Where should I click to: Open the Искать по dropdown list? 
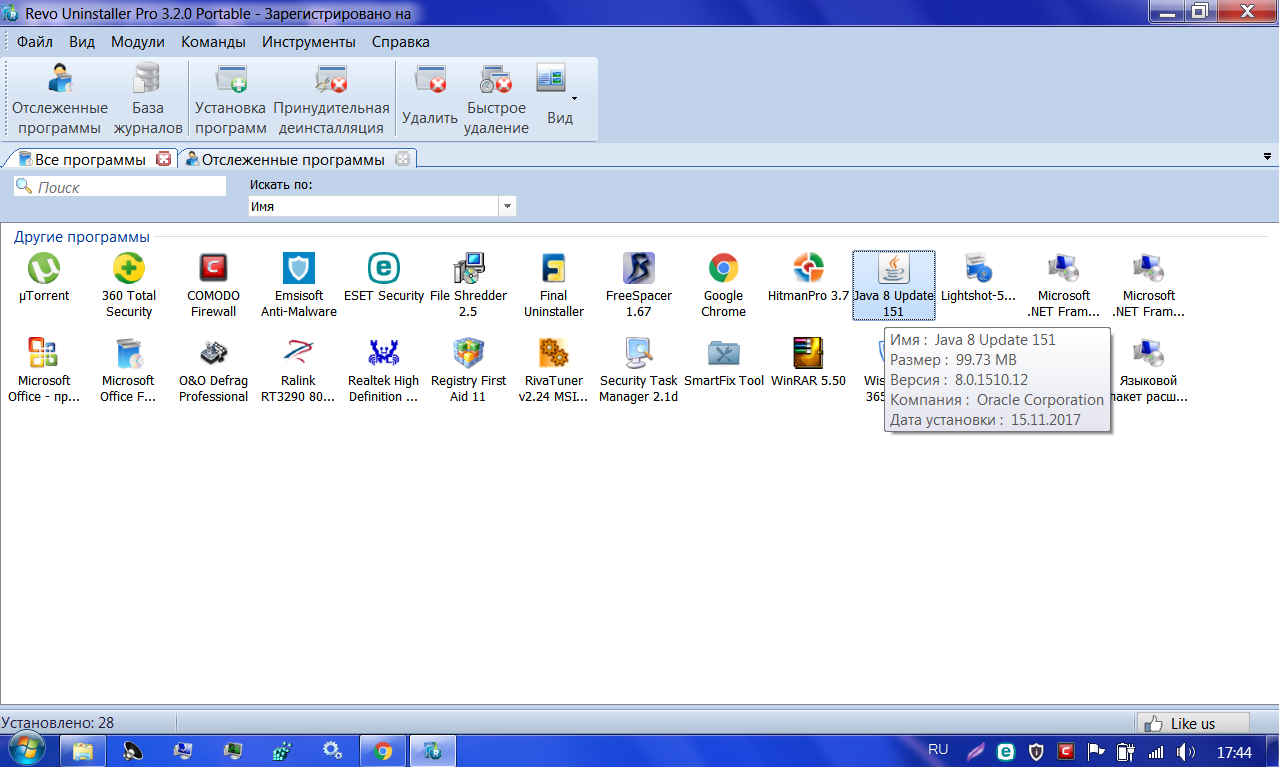[x=507, y=206]
